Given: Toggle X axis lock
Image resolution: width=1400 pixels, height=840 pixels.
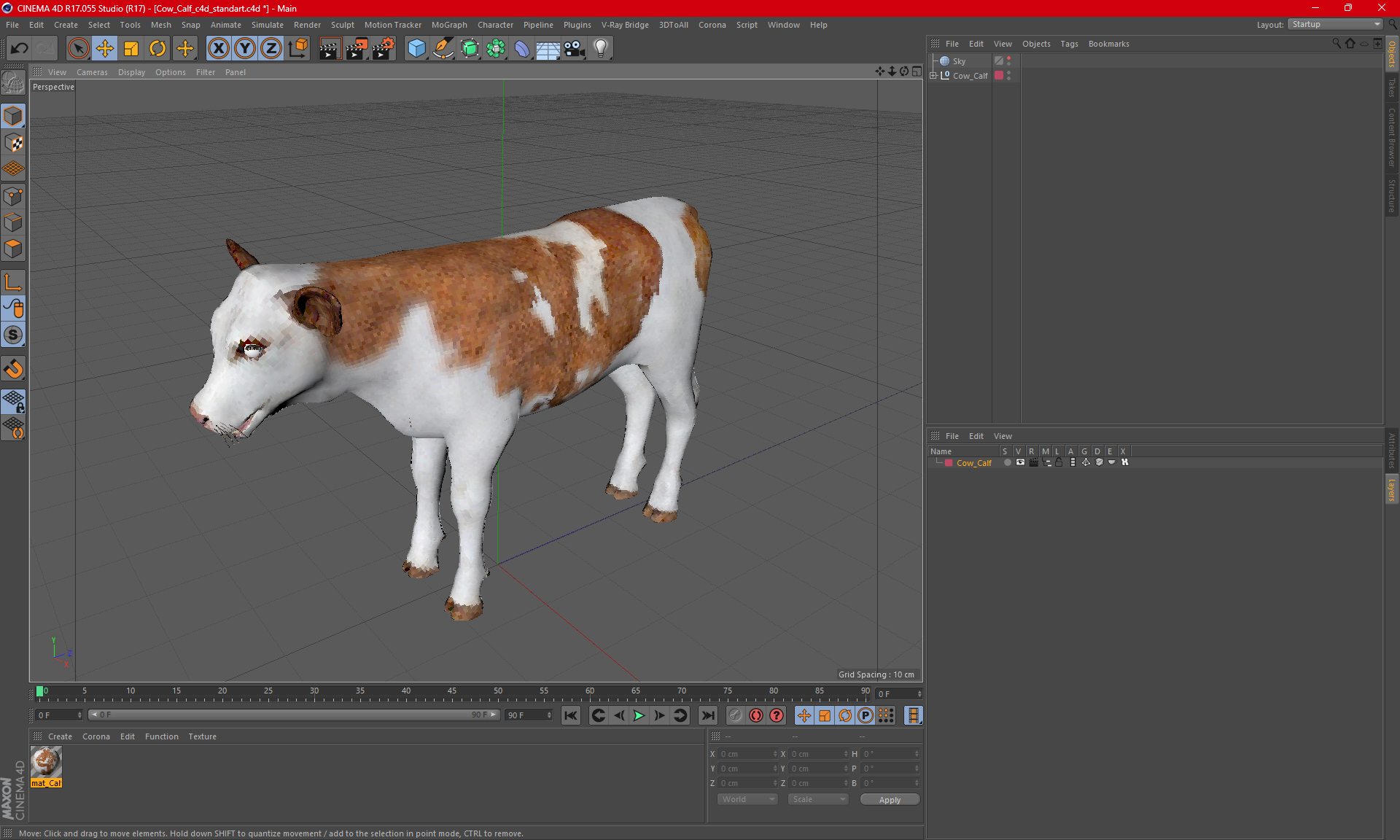Looking at the screenshot, I should [x=218, y=49].
